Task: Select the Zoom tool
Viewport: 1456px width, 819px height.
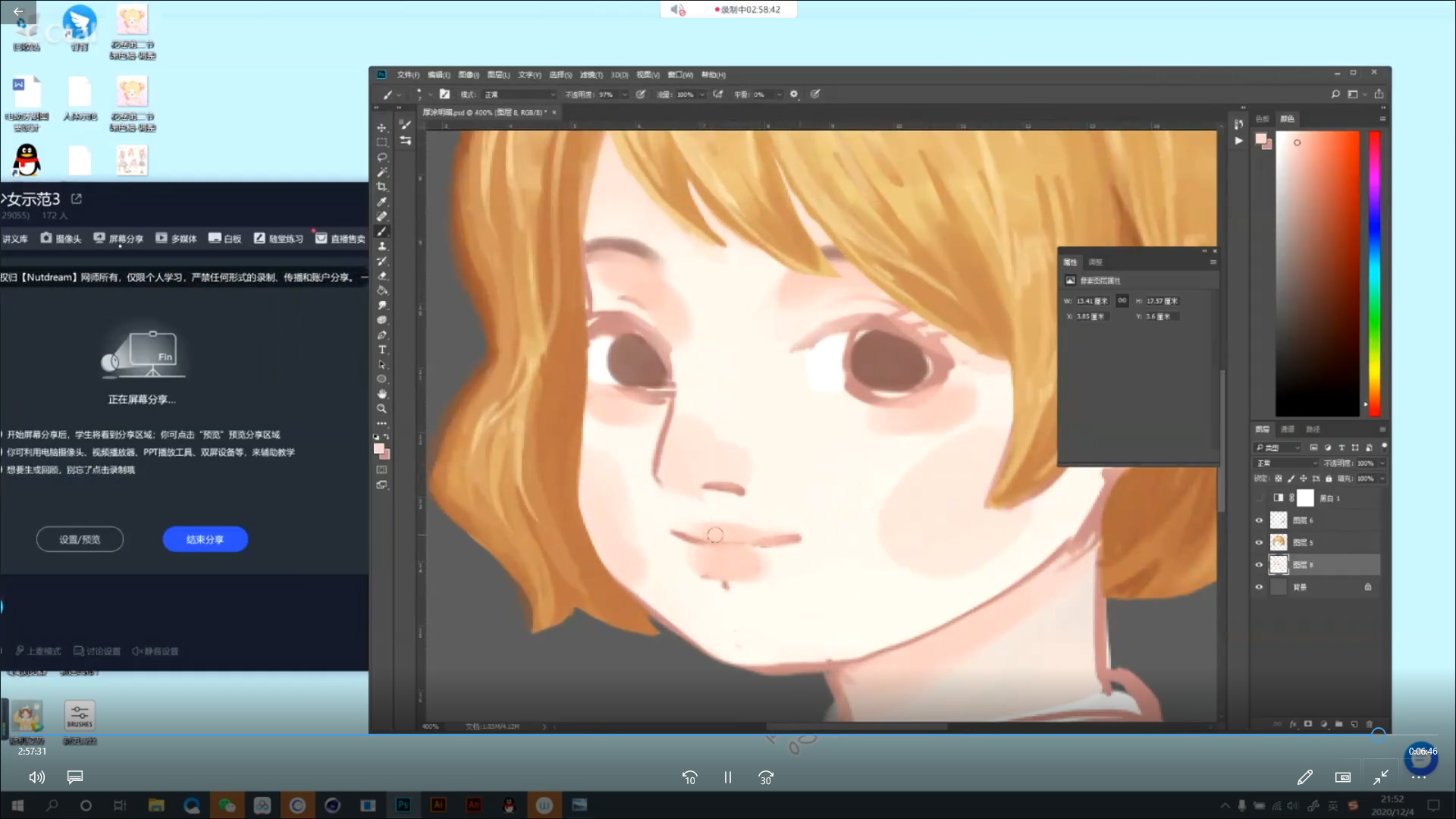Action: point(381,409)
